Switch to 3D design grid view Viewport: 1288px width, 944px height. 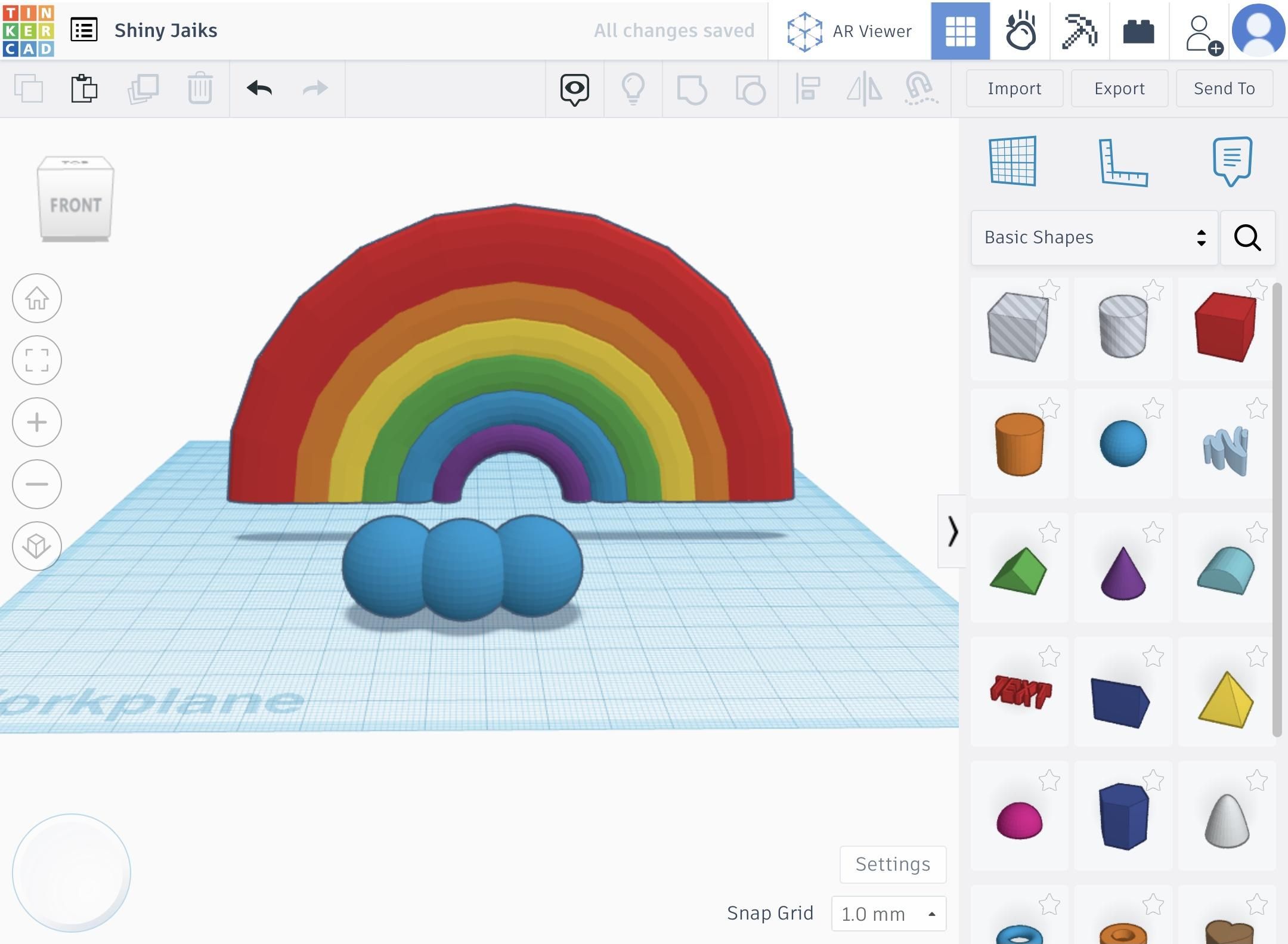pos(960,31)
